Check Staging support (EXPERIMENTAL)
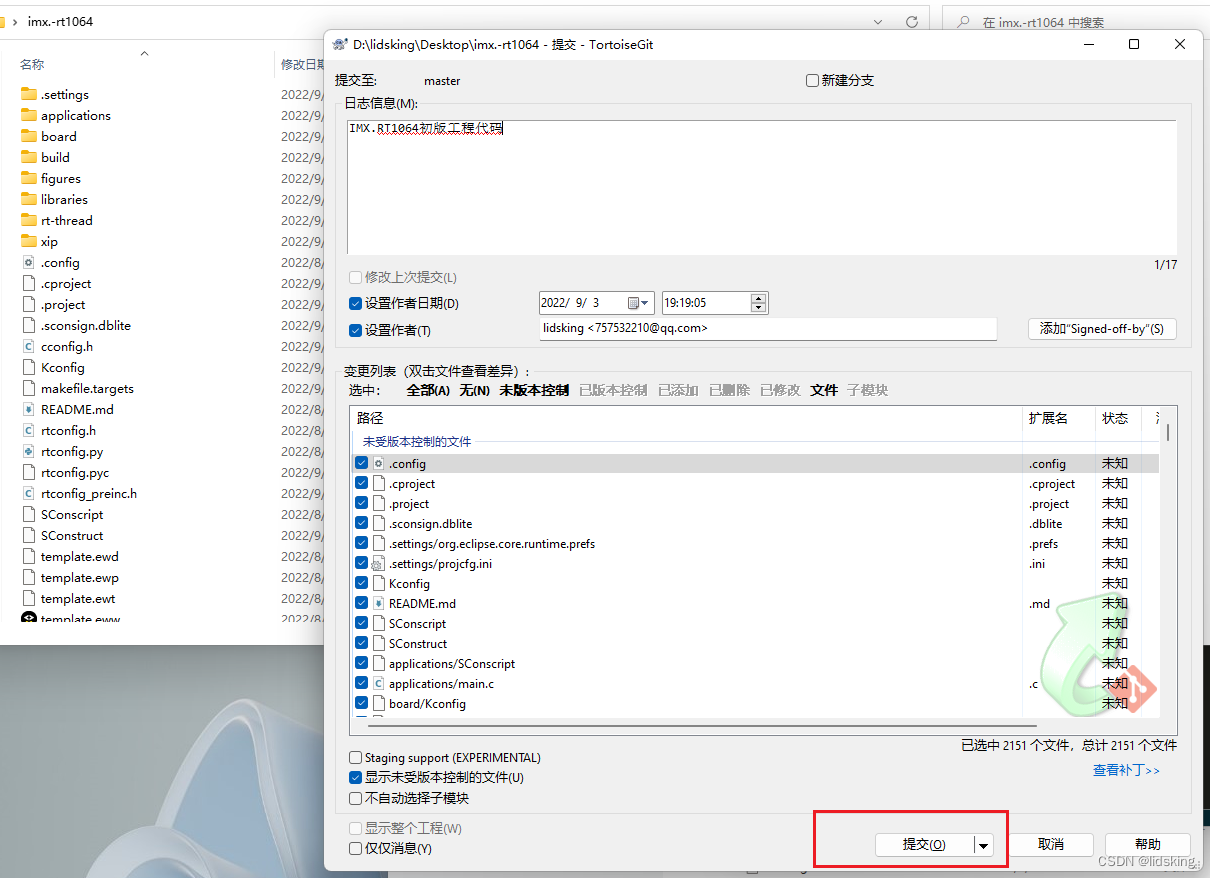 point(356,757)
